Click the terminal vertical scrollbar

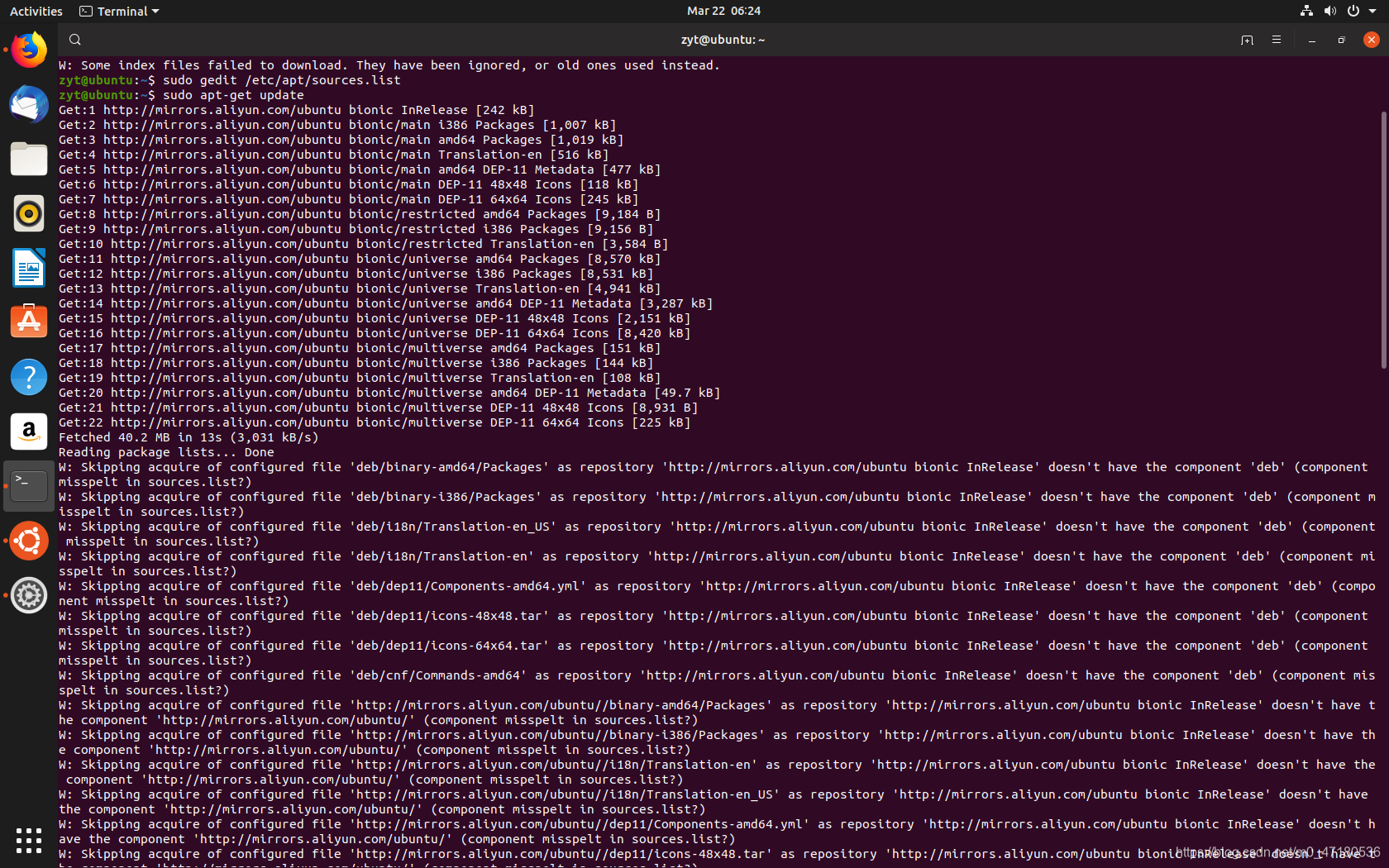click(x=1384, y=240)
